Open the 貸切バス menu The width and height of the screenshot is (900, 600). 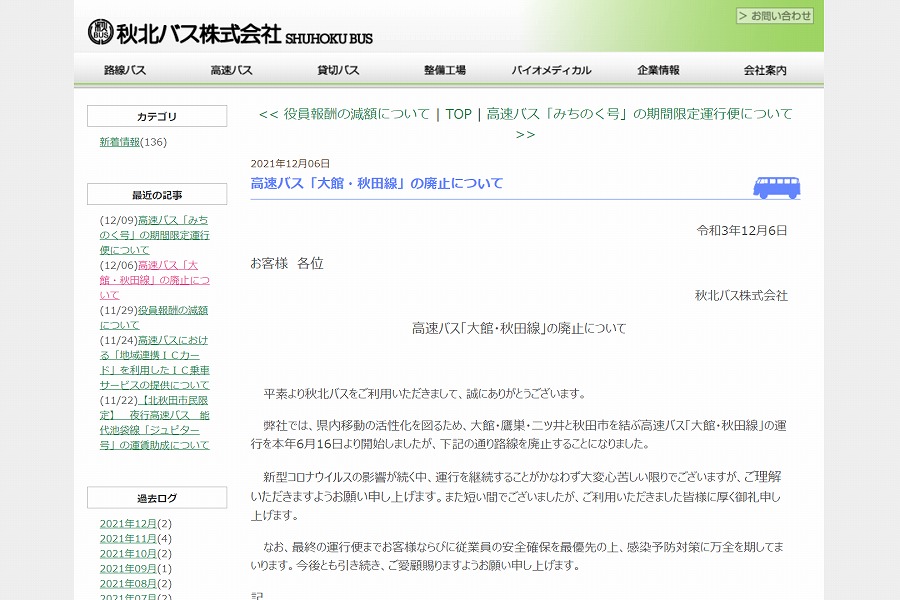click(338, 70)
